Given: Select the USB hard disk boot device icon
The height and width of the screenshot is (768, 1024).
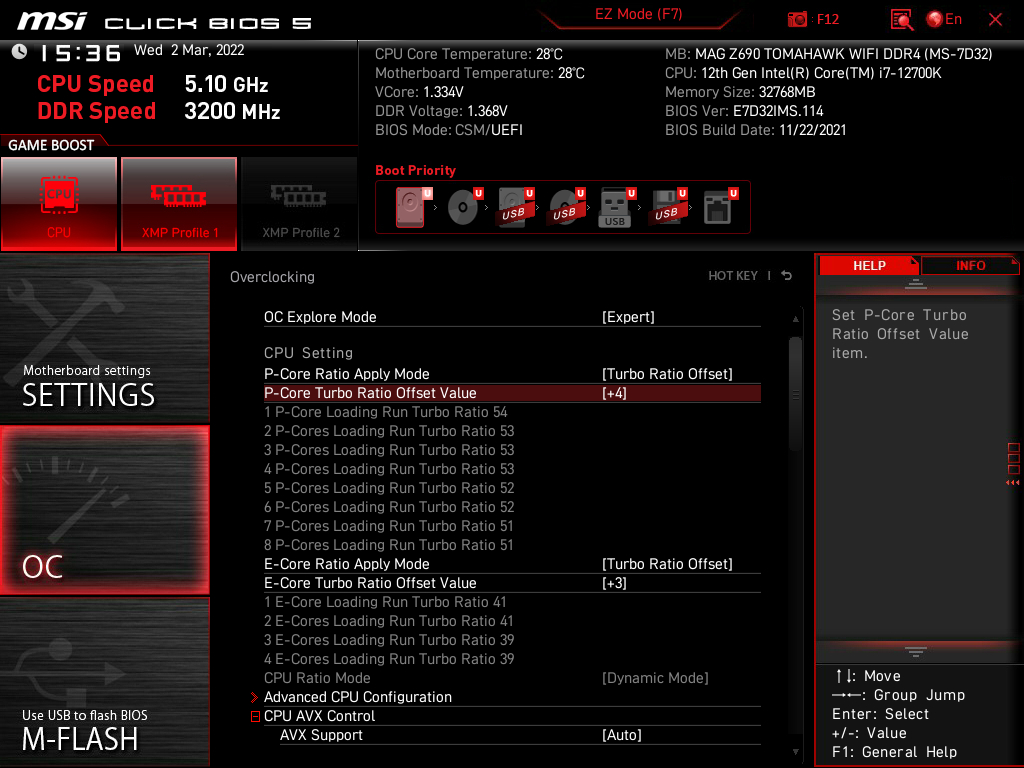Looking at the screenshot, I should point(515,207).
